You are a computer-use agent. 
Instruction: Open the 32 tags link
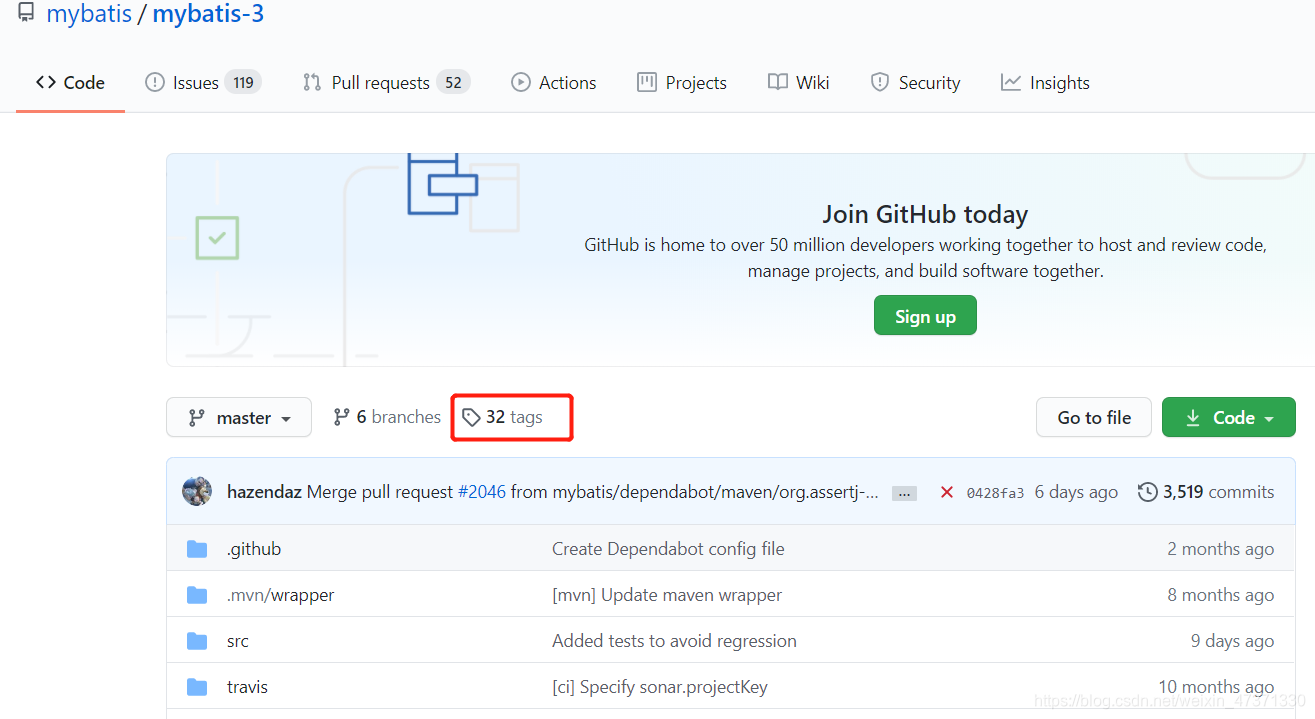click(502, 417)
